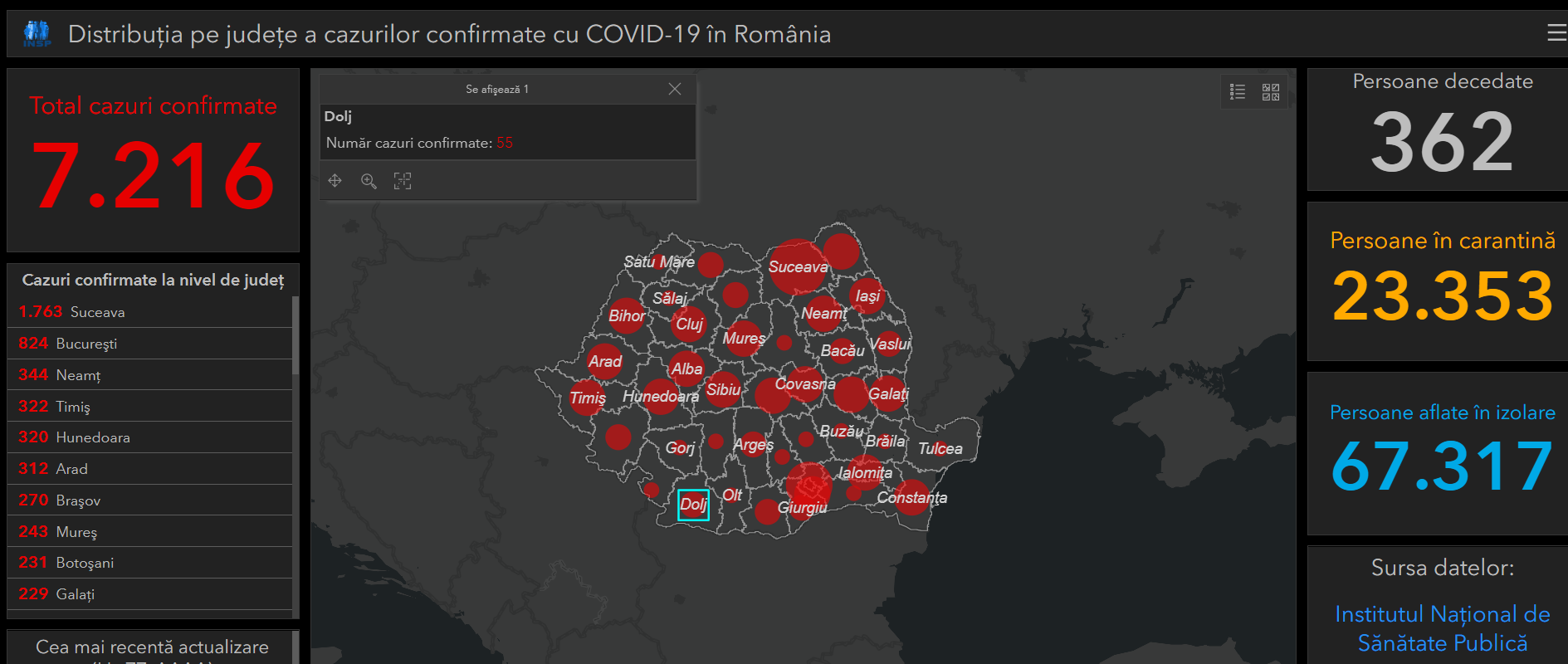Screen dimensions: 1568x664
Task: Click the highlighted Dolj marker on map
Action: coord(693,505)
